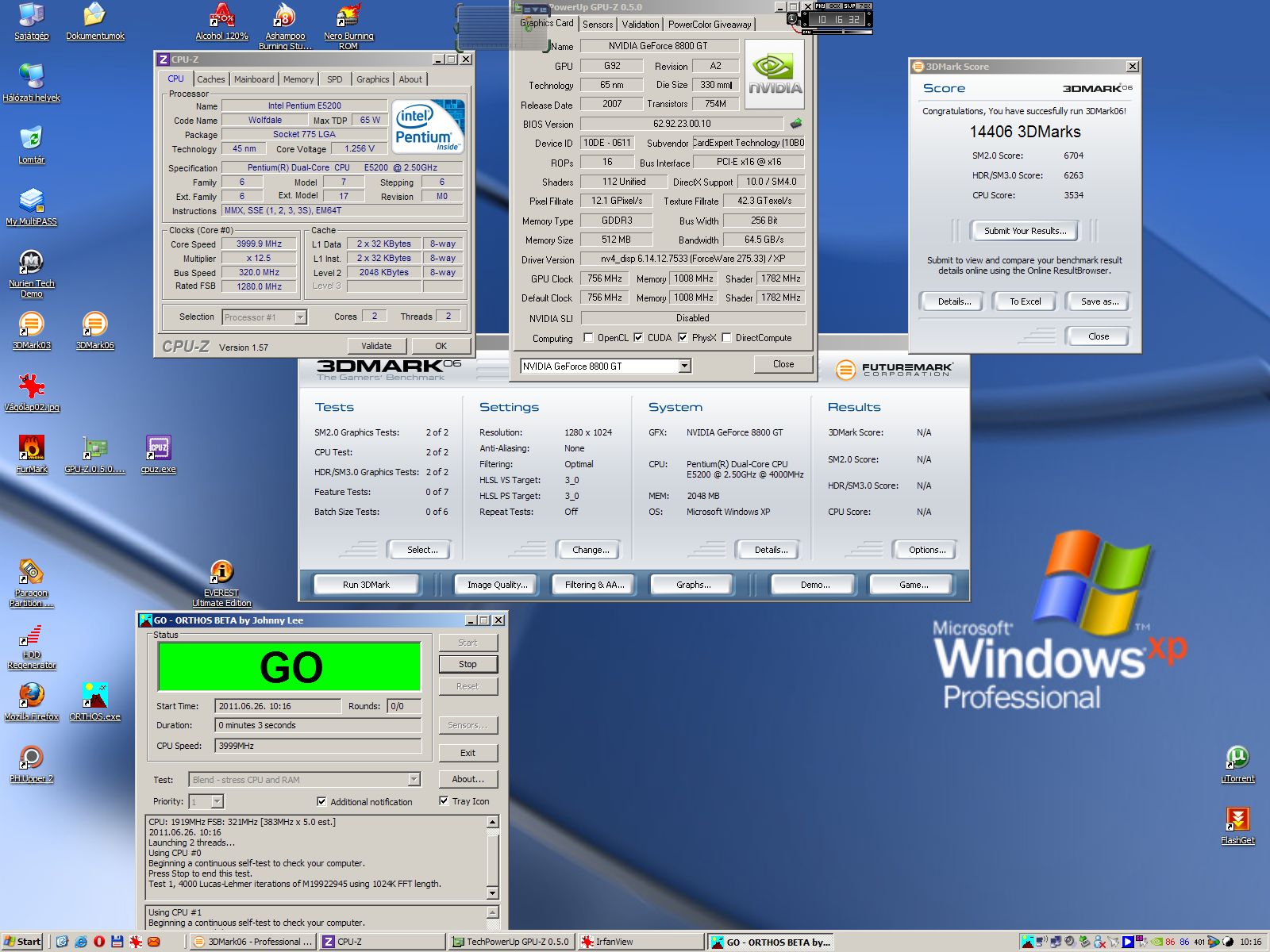1270x952 pixels.
Task: Open the PowerColor Giveaway tab in GPU-Z
Action: click(x=710, y=25)
